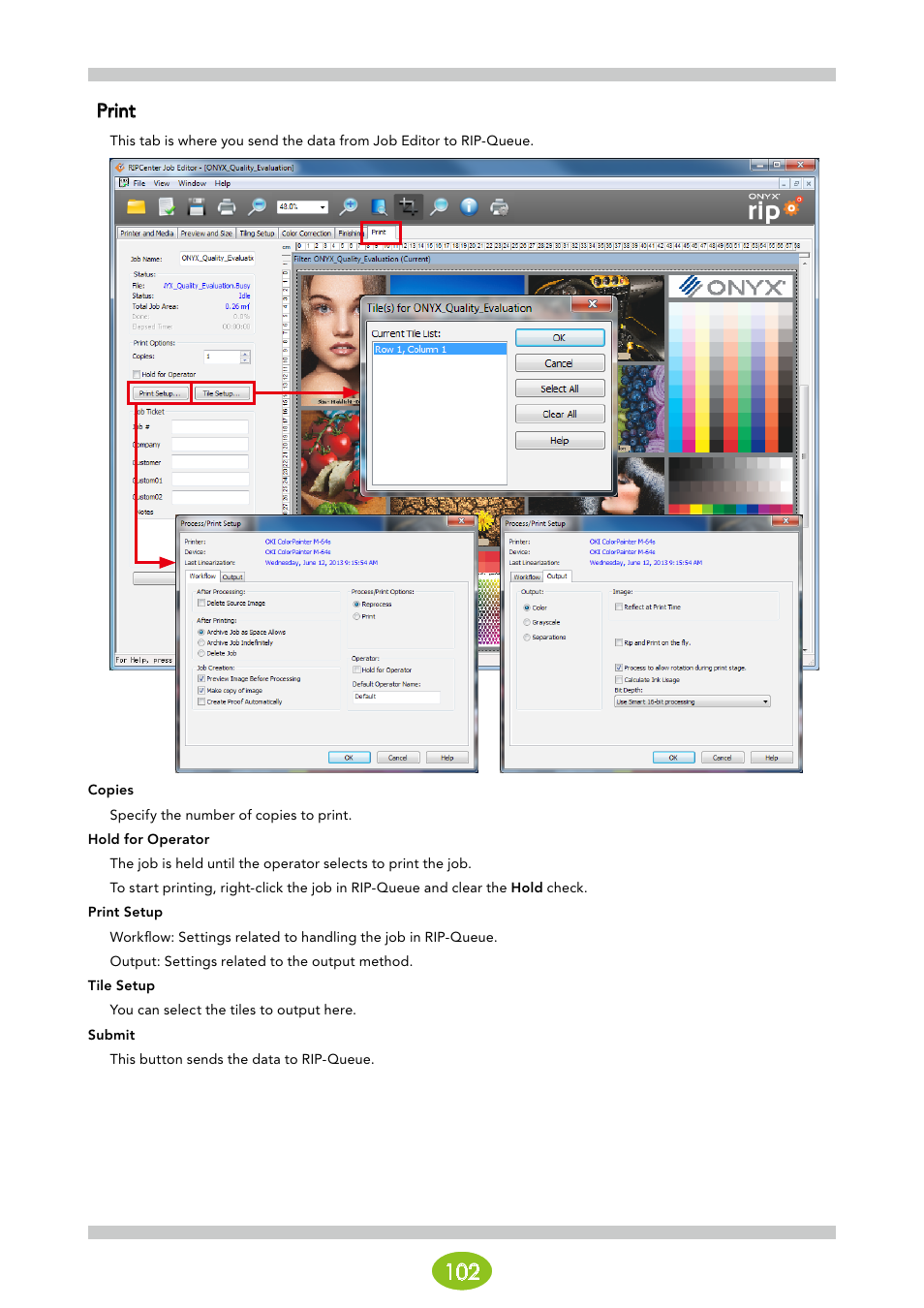This screenshot has width=924, height=1308.
Task: Click Select All in the Tile(s) dialog
Action: [x=560, y=389]
